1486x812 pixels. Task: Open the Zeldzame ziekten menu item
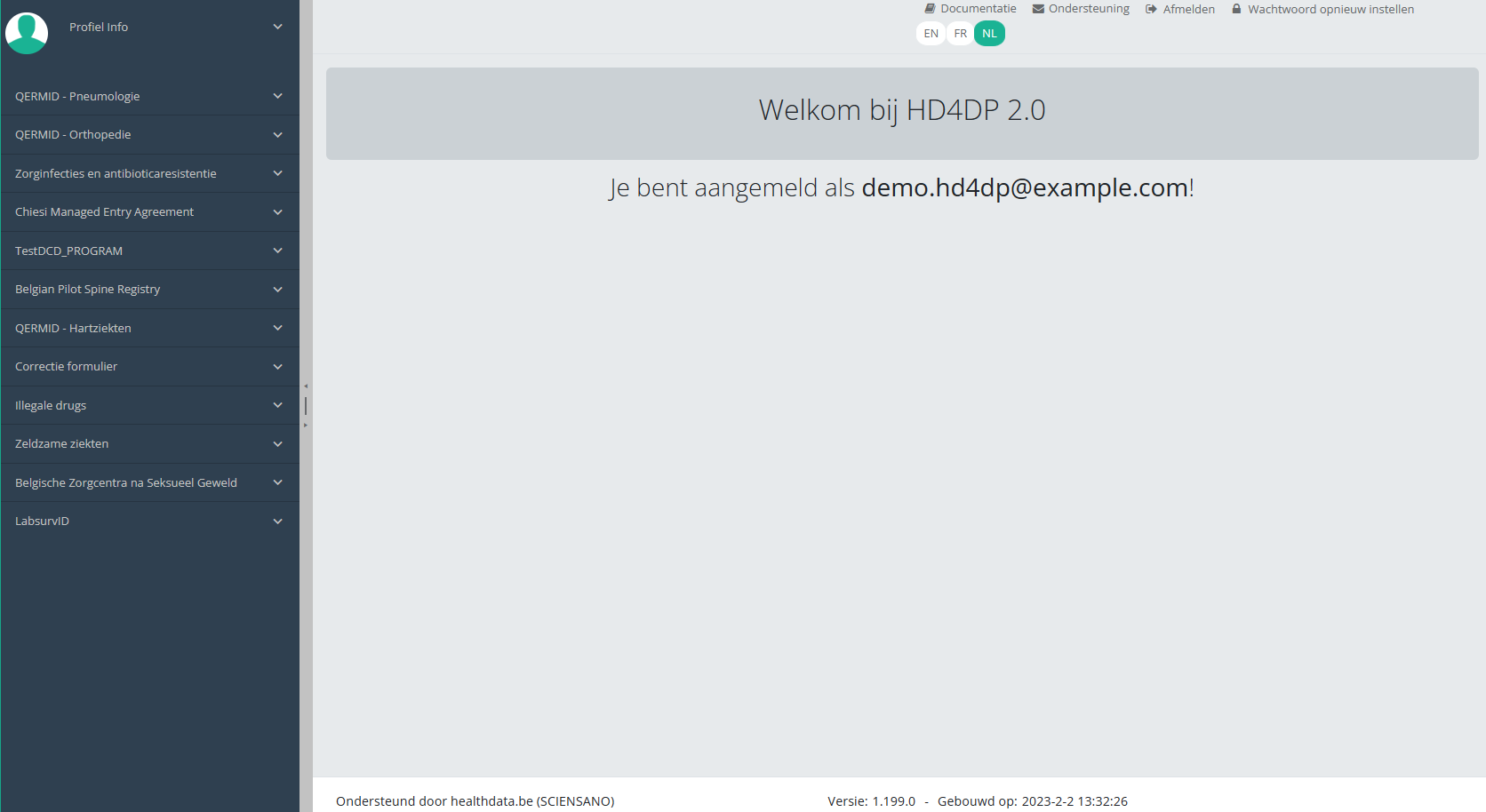pyautogui.click(x=62, y=444)
